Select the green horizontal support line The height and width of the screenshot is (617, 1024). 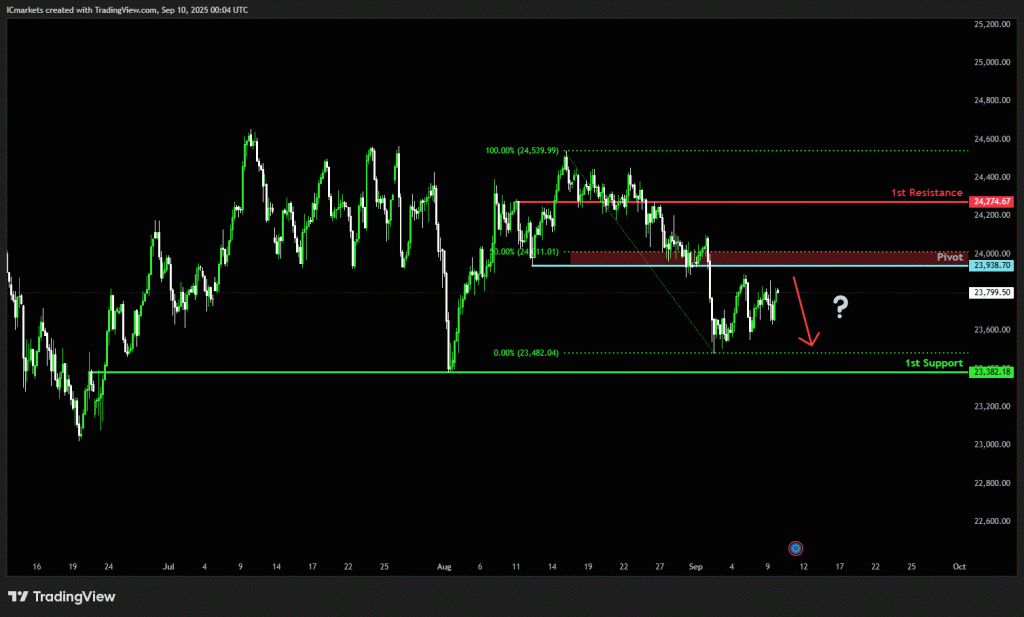pyautogui.click(x=529, y=372)
